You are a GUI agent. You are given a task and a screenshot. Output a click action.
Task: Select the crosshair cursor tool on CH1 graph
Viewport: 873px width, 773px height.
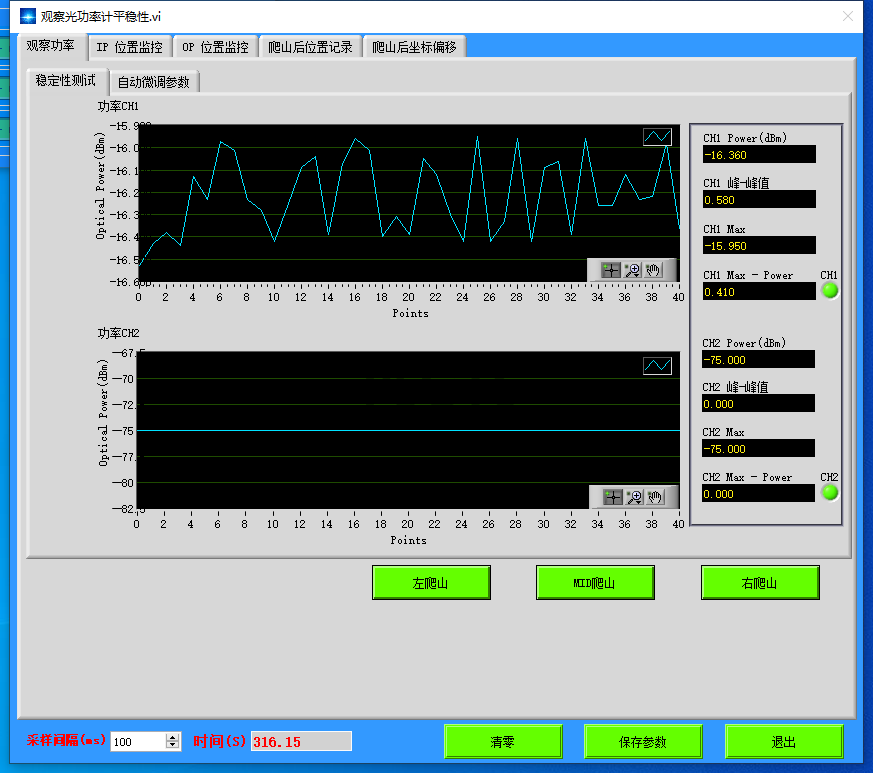coord(610,269)
